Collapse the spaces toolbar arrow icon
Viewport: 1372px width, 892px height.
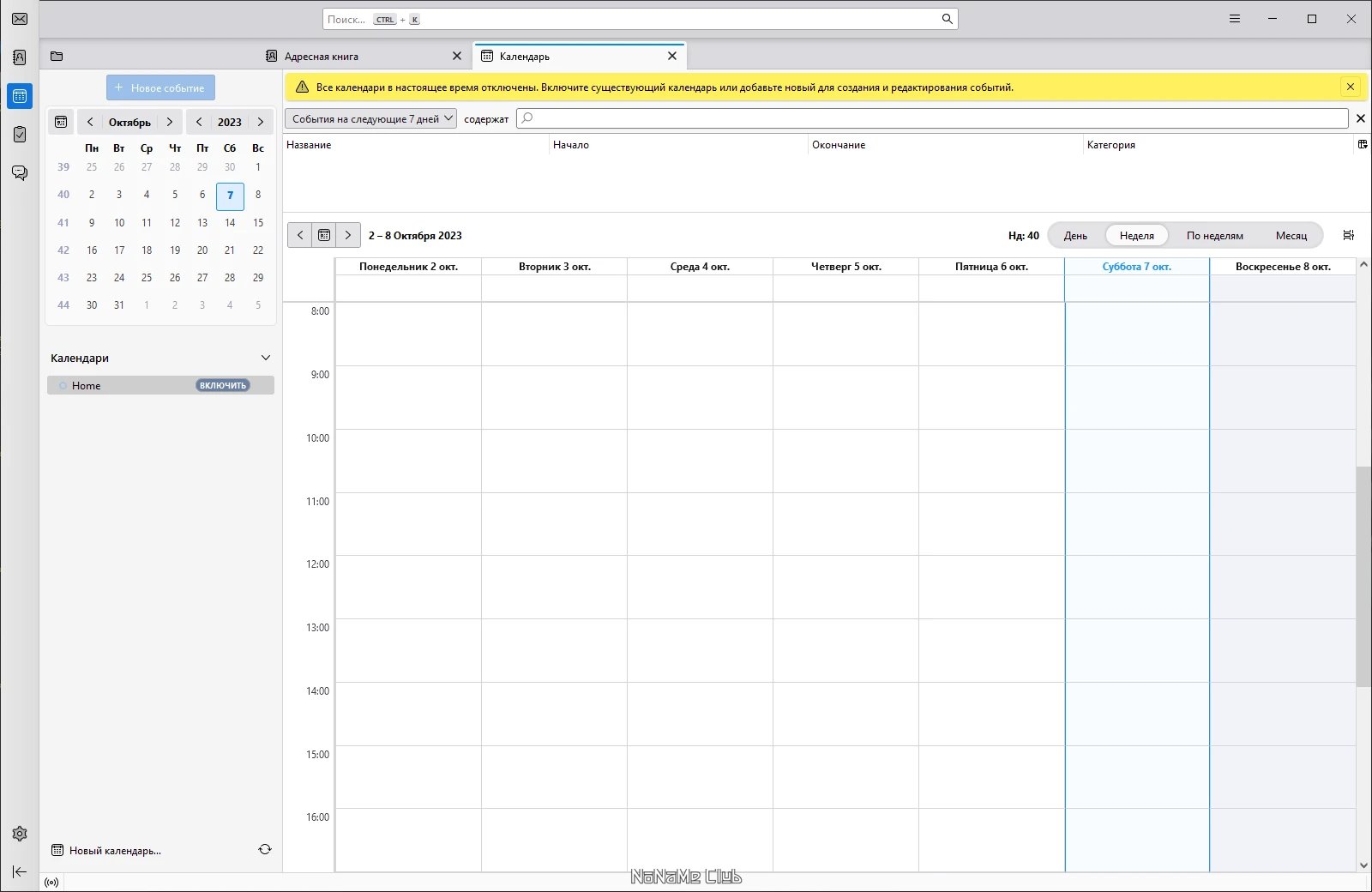(20, 872)
